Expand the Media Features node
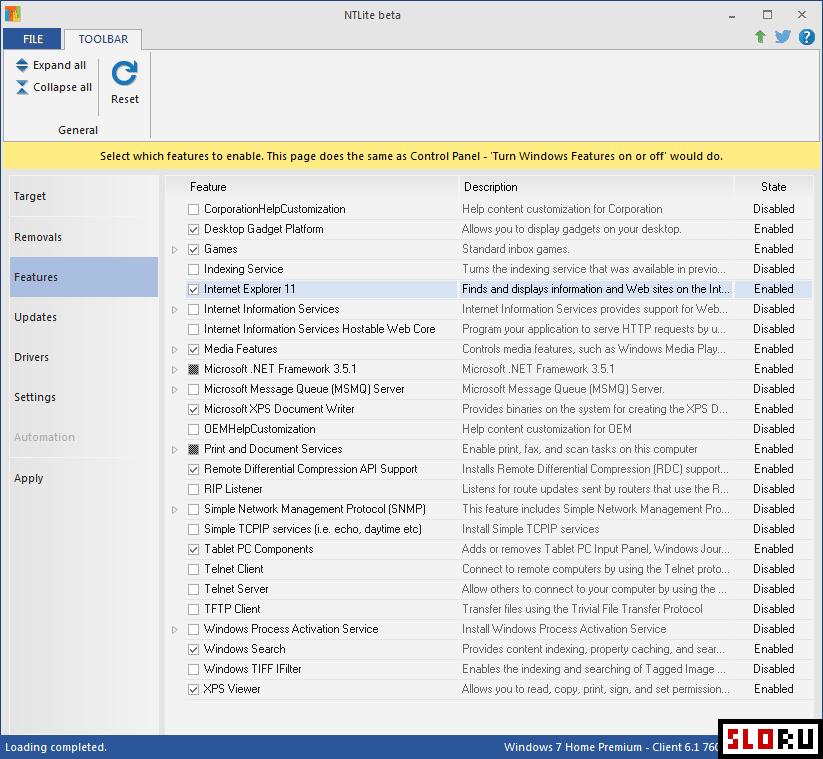 175,350
